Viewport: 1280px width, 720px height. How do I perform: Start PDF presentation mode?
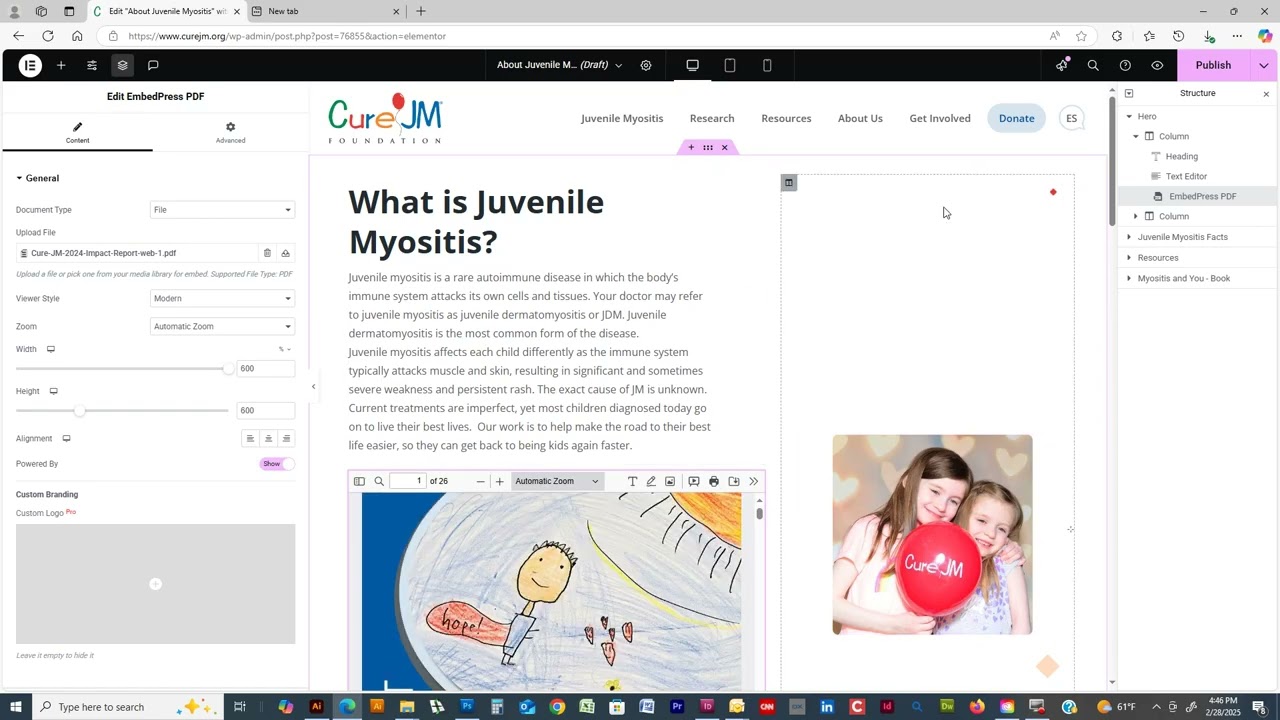pyautogui.click(x=694, y=481)
